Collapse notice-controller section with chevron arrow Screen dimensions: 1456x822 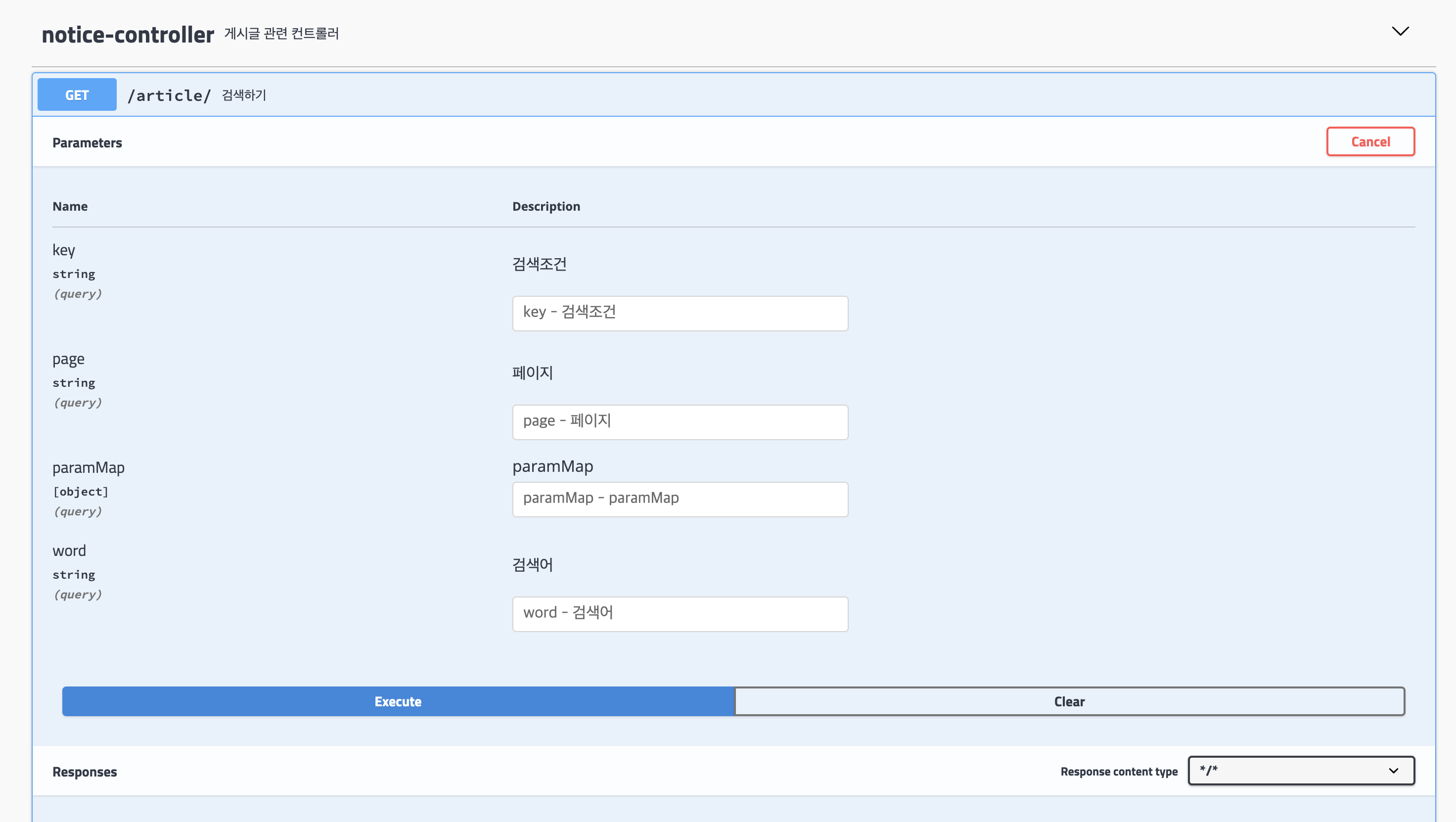pyautogui.click(x=1400, y=31)
